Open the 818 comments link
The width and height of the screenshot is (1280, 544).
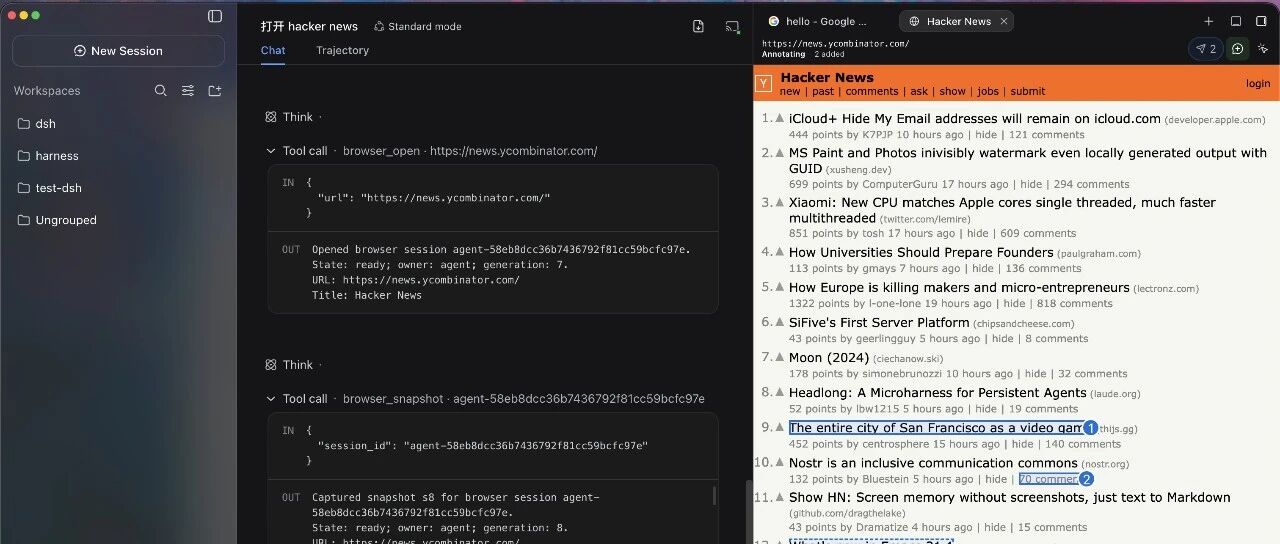1074,303
